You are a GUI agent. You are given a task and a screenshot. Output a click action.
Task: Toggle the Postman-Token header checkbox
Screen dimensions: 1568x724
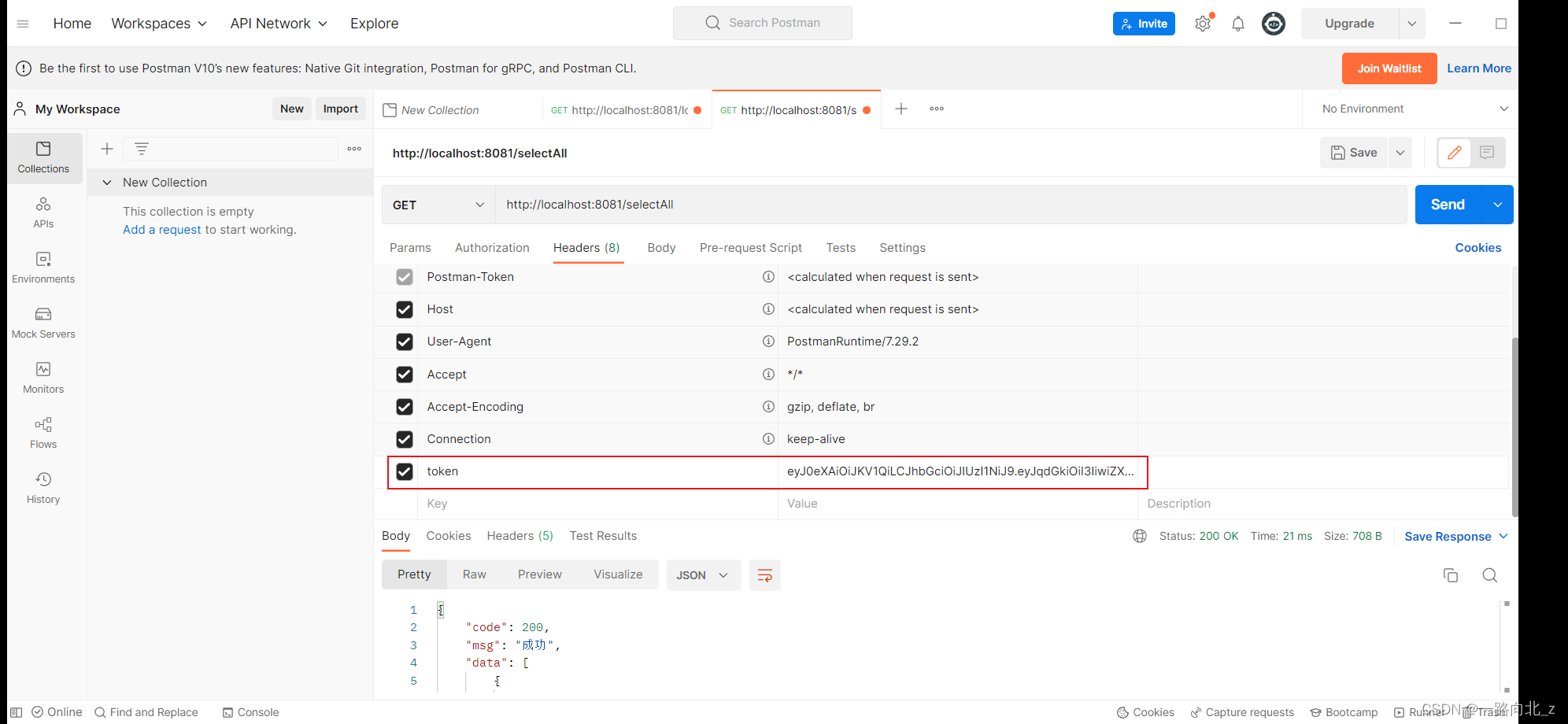(405, 277)
